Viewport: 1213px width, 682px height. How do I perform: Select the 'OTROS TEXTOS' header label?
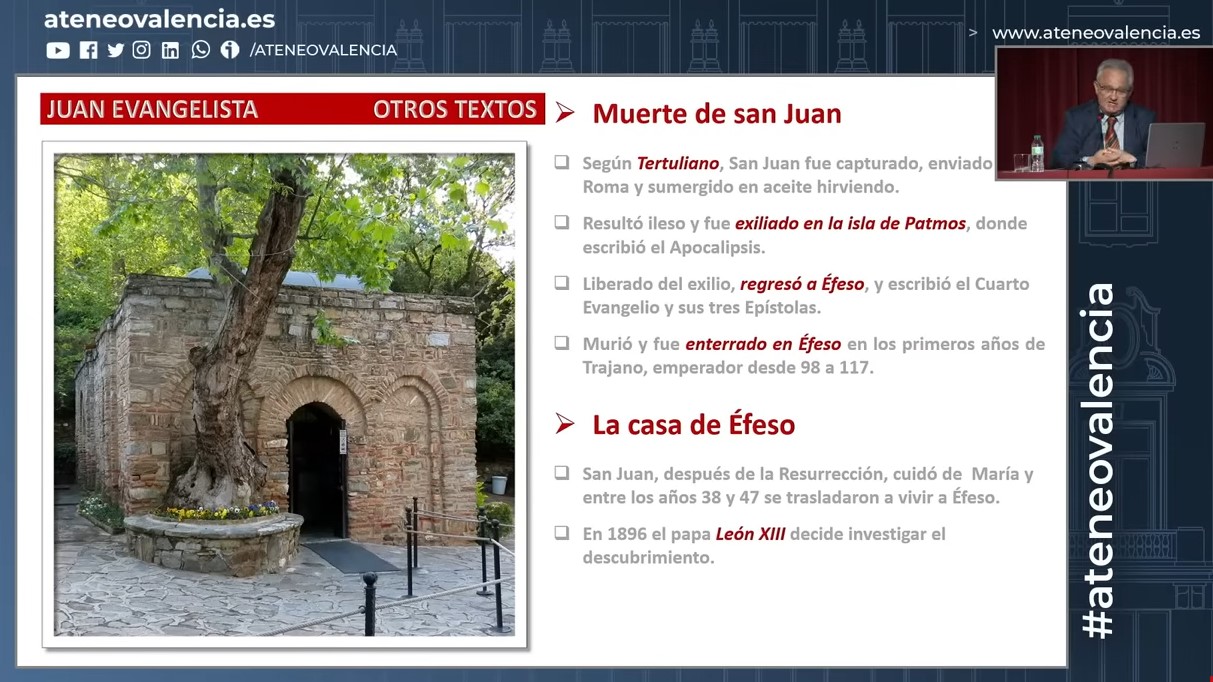tap(455, 110)
